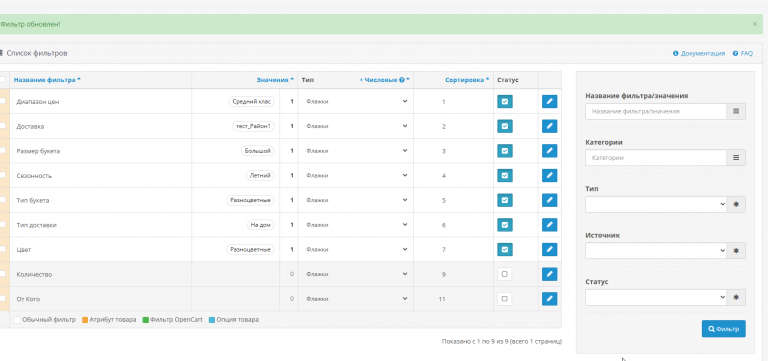Click orange Атрибут товара legend swatch
This screenshot has height=361, width=768.
[85, 320]
